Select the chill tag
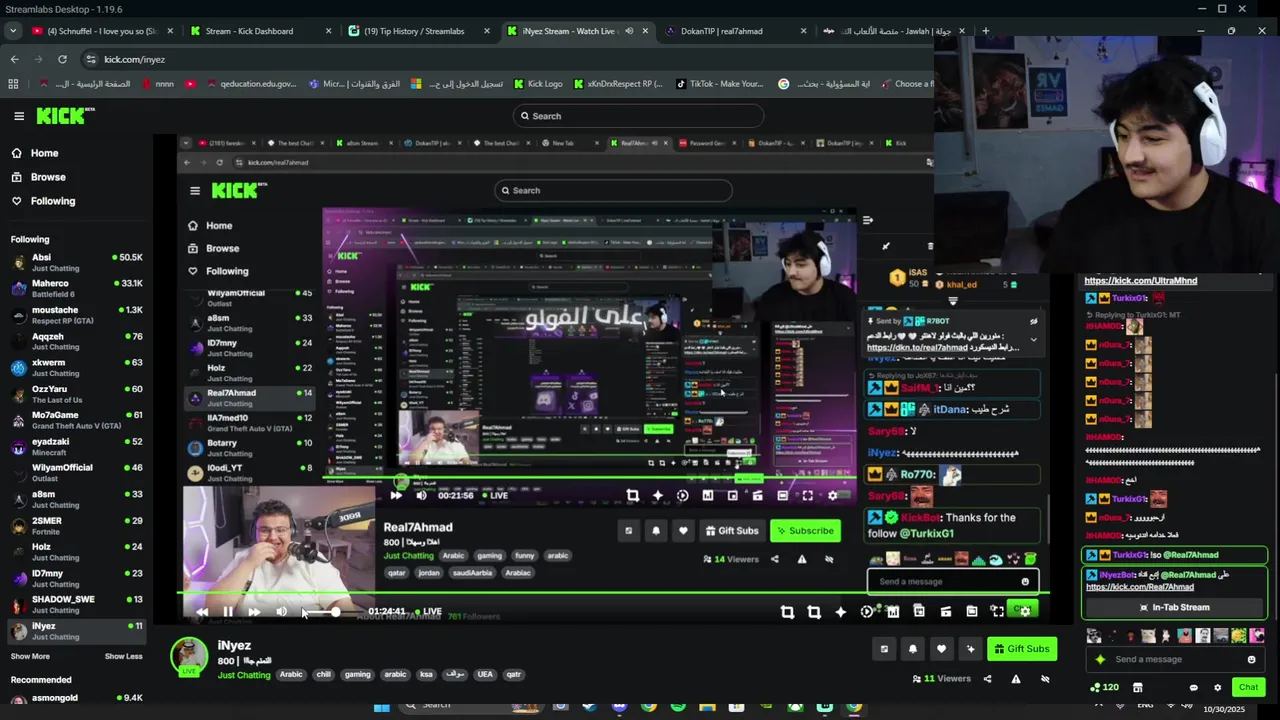 point(323,675)
